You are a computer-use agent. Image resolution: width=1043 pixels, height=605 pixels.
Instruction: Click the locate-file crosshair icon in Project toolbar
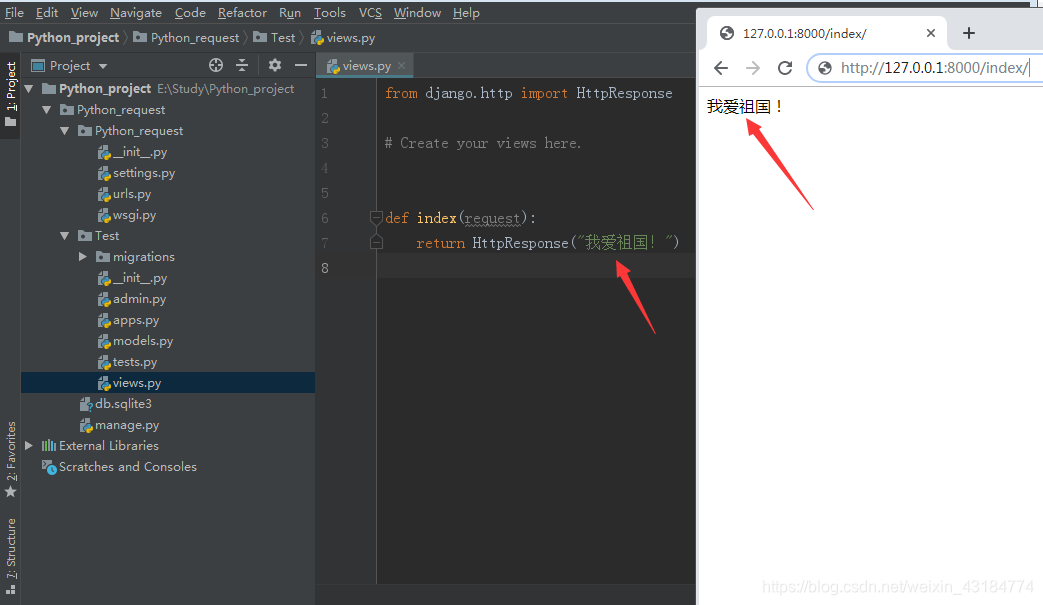(x=216, y=65)
